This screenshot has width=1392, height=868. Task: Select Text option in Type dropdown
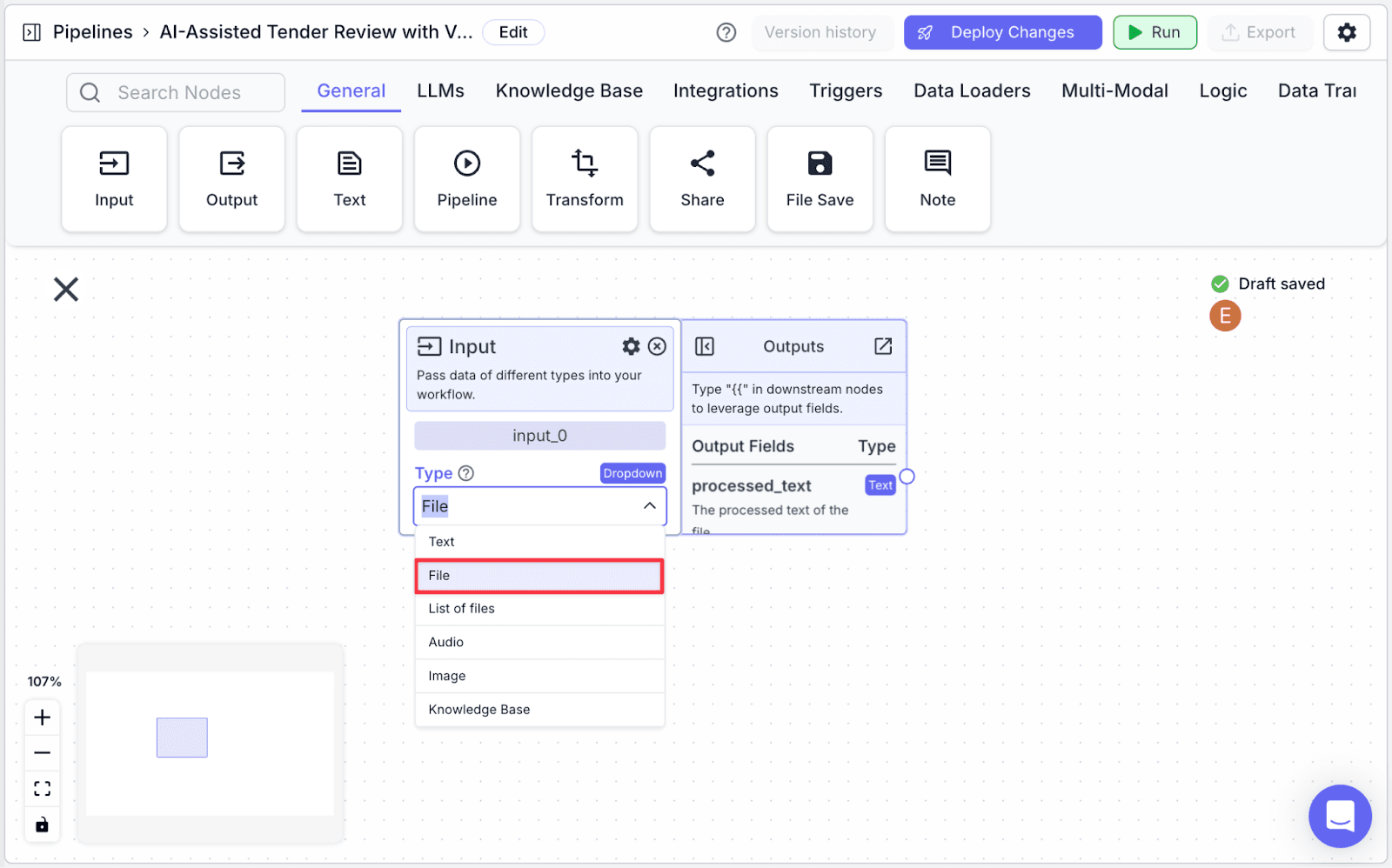tap(539, 542)
